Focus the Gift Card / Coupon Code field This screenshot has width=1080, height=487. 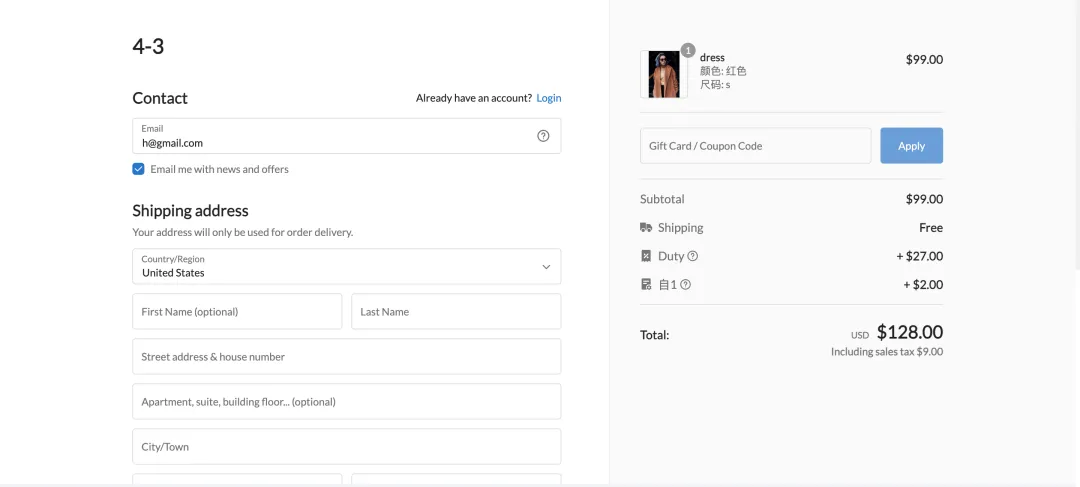pos(755,146)
